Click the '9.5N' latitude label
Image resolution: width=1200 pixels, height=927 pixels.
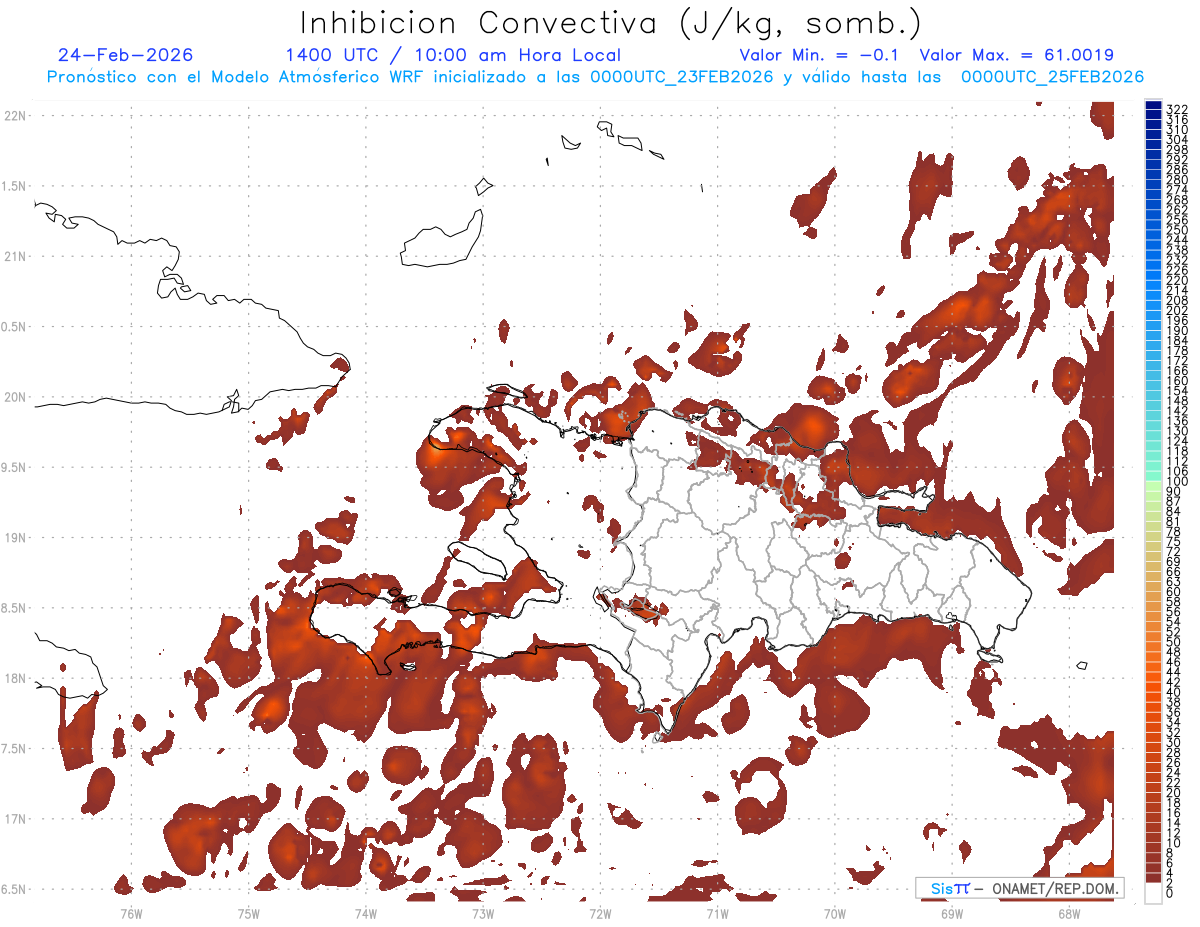(14, 468)
